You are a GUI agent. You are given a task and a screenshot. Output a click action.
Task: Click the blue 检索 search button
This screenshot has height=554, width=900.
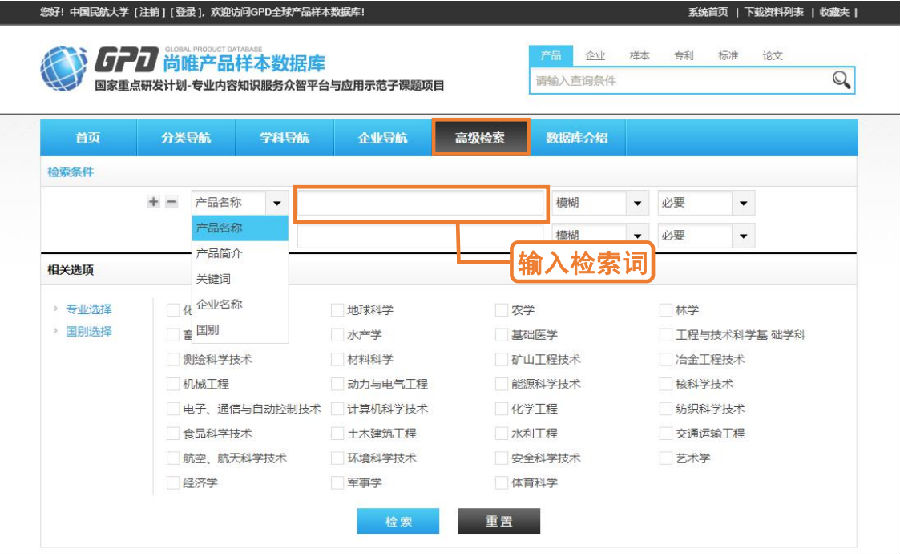tap(398, 521)
